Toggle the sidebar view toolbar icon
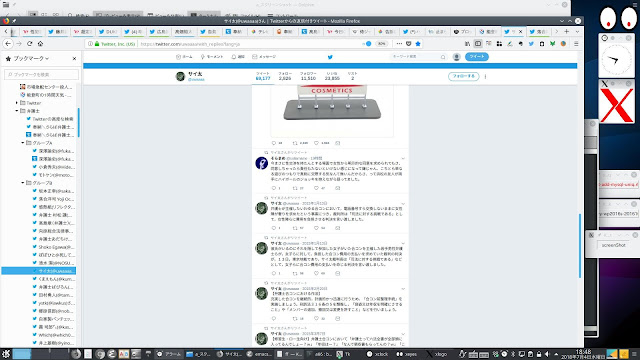The height and width of the screenshot is (360, 640). point(478,44)
